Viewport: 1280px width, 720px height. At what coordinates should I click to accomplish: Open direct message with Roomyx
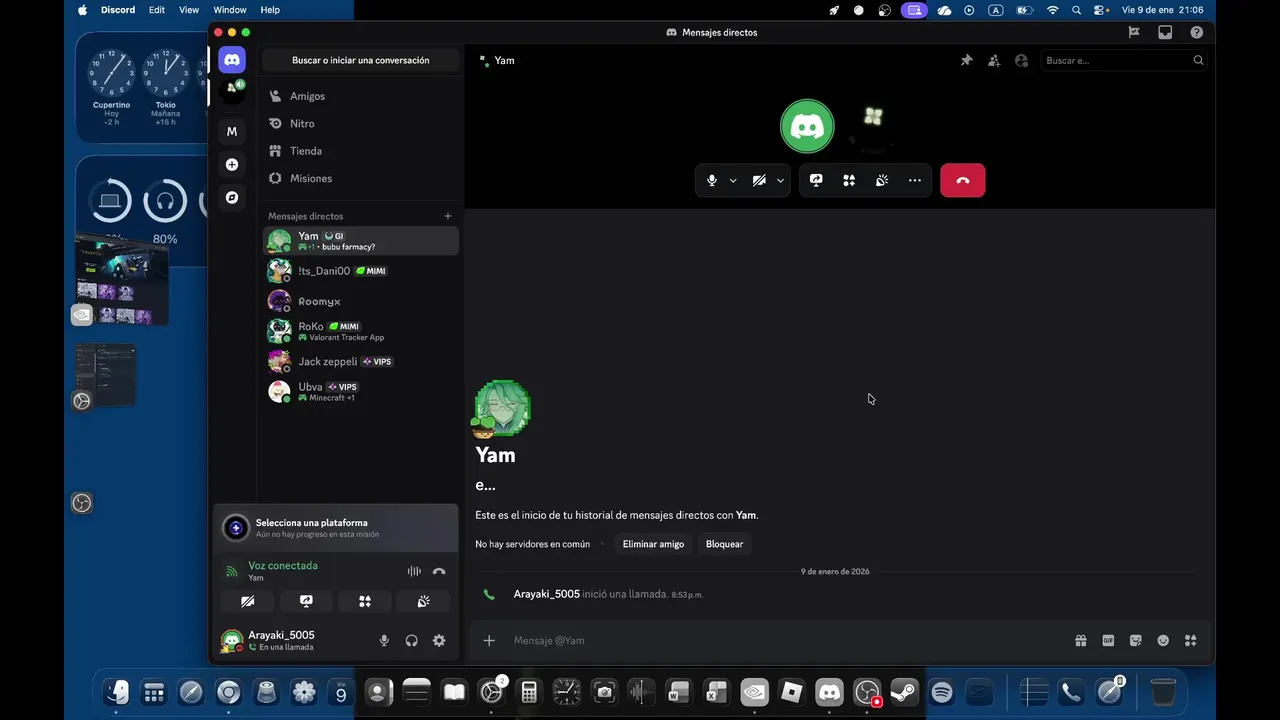tap(360, 301)
